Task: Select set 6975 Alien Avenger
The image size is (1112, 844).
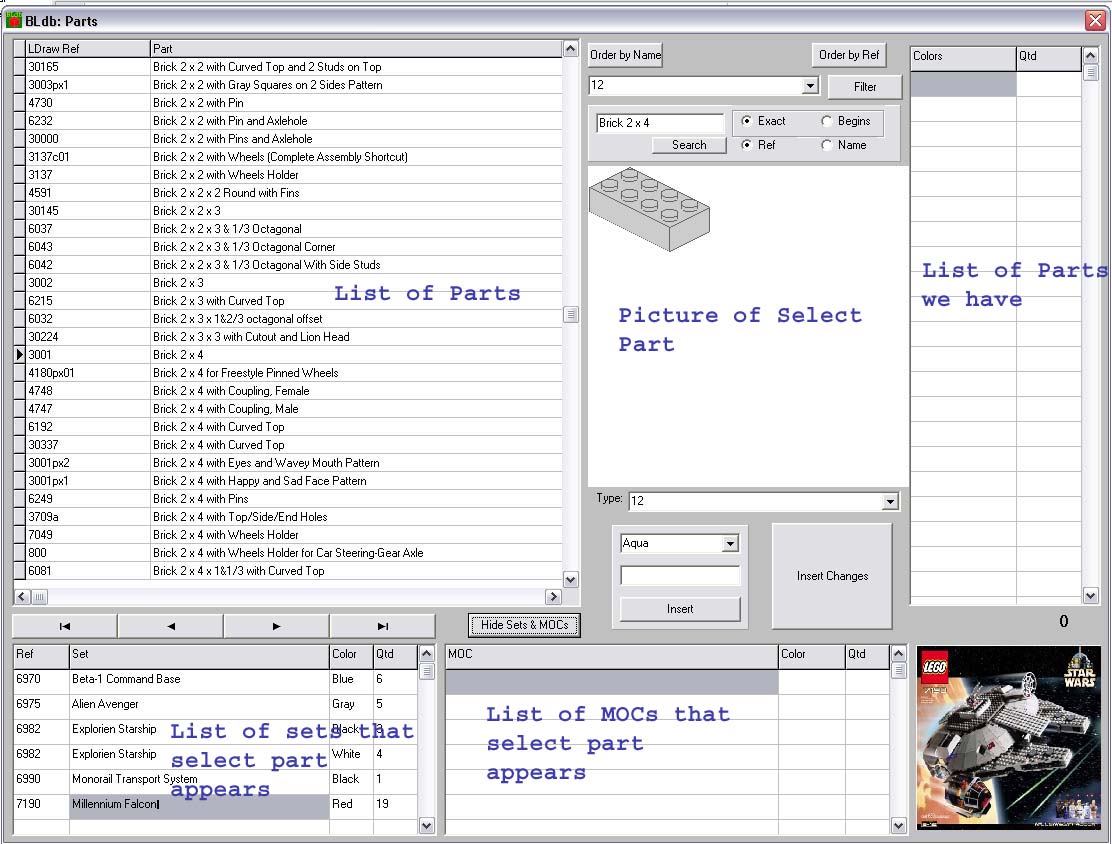Action: tap(215, 704)
